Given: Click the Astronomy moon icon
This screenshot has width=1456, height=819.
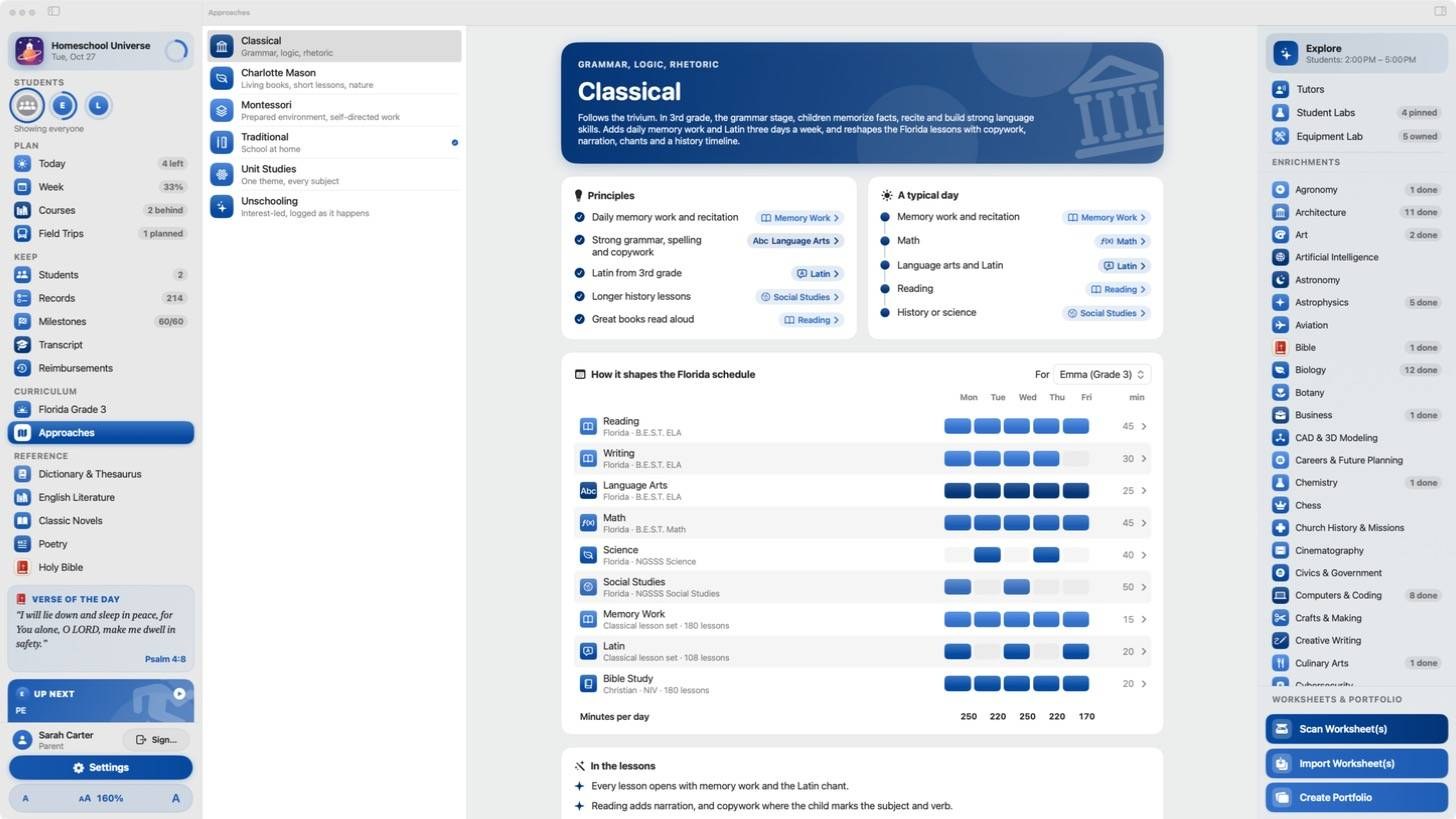Looking at the screenshot, I should 1280,280.
